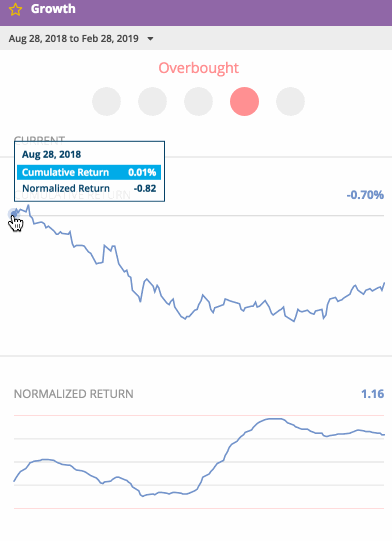Click the Growth panel title
Image resolution: width=392 pixels, height=541 pixels.
[x=53, y=9]
